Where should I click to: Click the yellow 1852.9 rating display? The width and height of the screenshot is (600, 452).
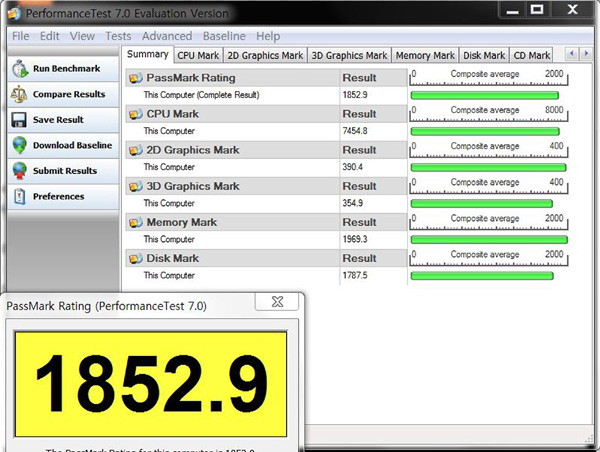click(x=151, y=384)
